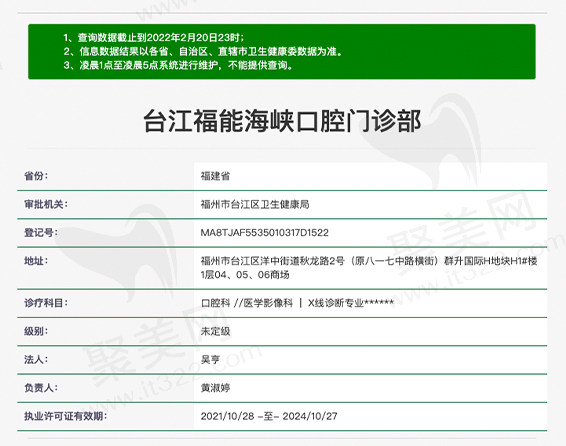This screenshot has width=566, height=446.
Task: Select the value 福州市台江区卫生健康局
Action: click(x=255, y=204)
